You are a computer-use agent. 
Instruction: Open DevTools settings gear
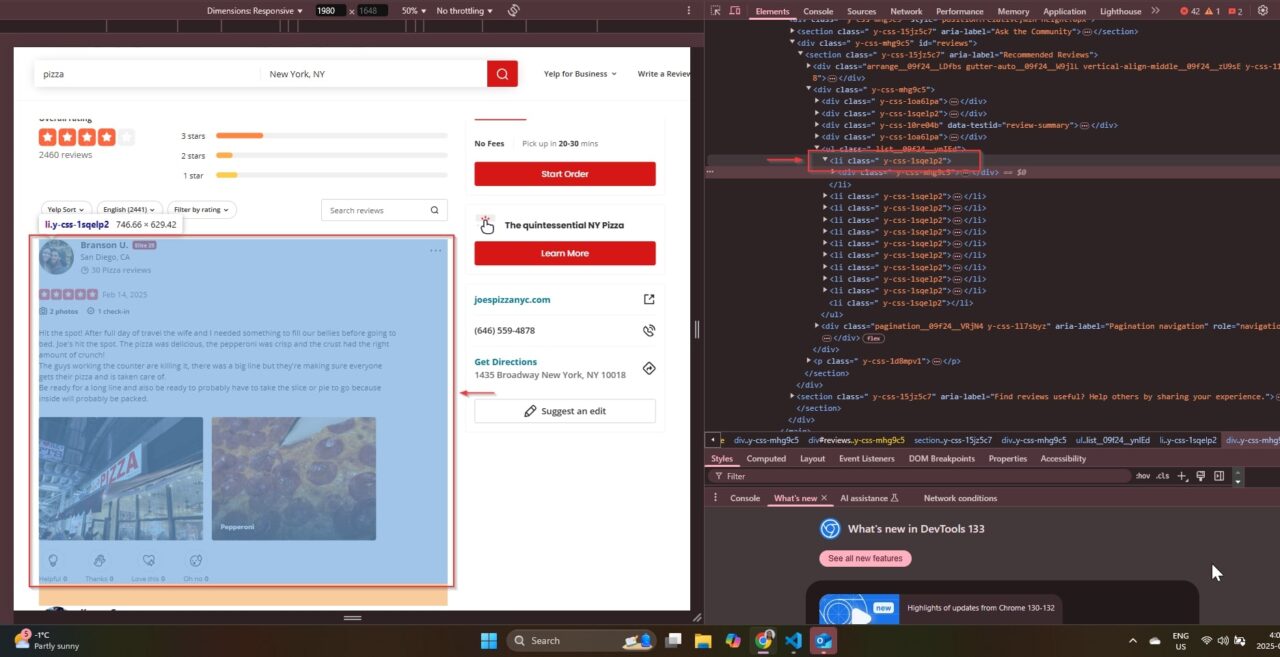pyautogui.click(x=1263, y=11)
